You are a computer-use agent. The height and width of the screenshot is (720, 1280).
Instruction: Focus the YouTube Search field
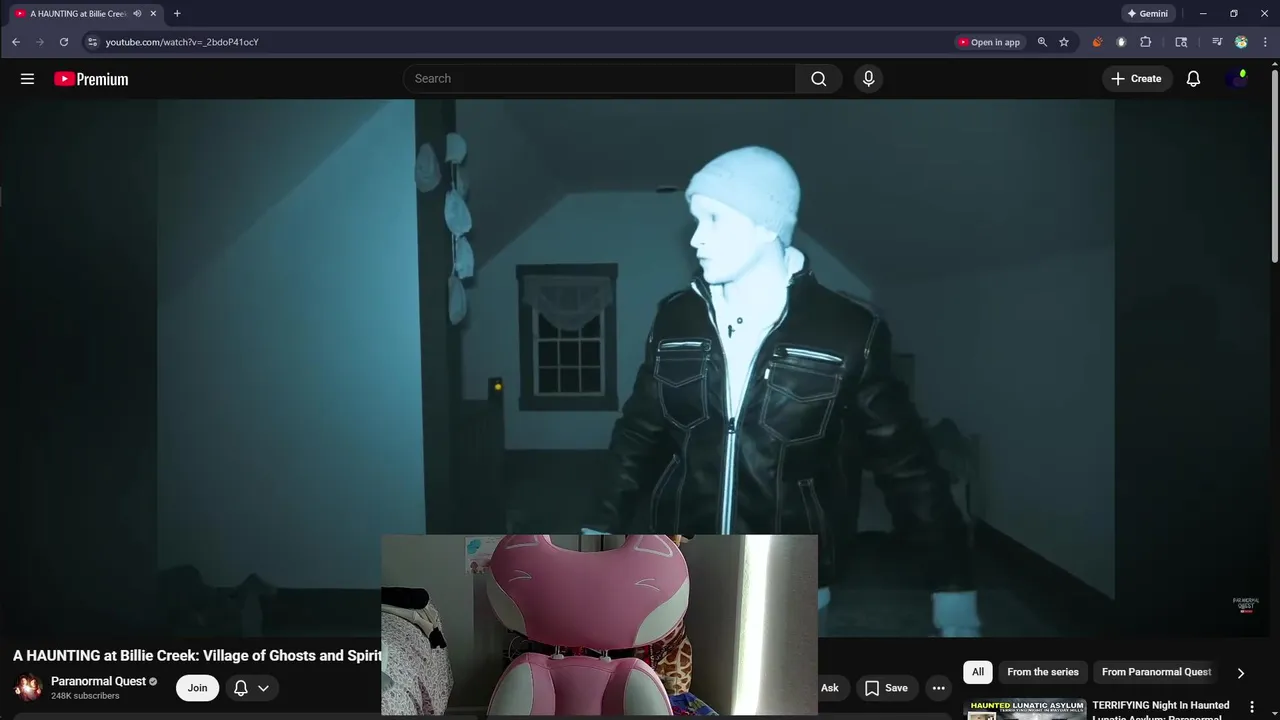(599, 79)
